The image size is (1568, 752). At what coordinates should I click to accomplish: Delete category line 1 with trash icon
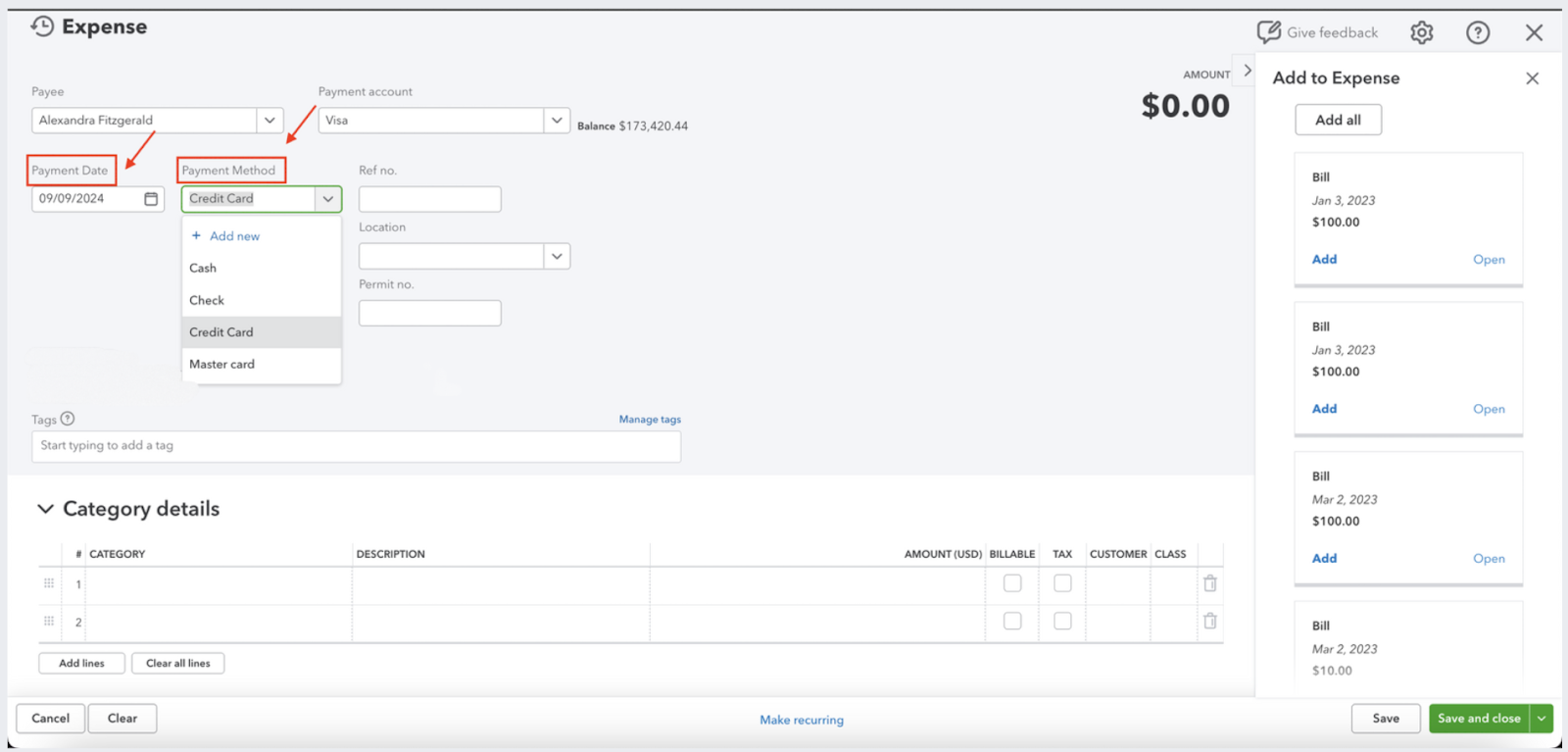click(1210, 583)
